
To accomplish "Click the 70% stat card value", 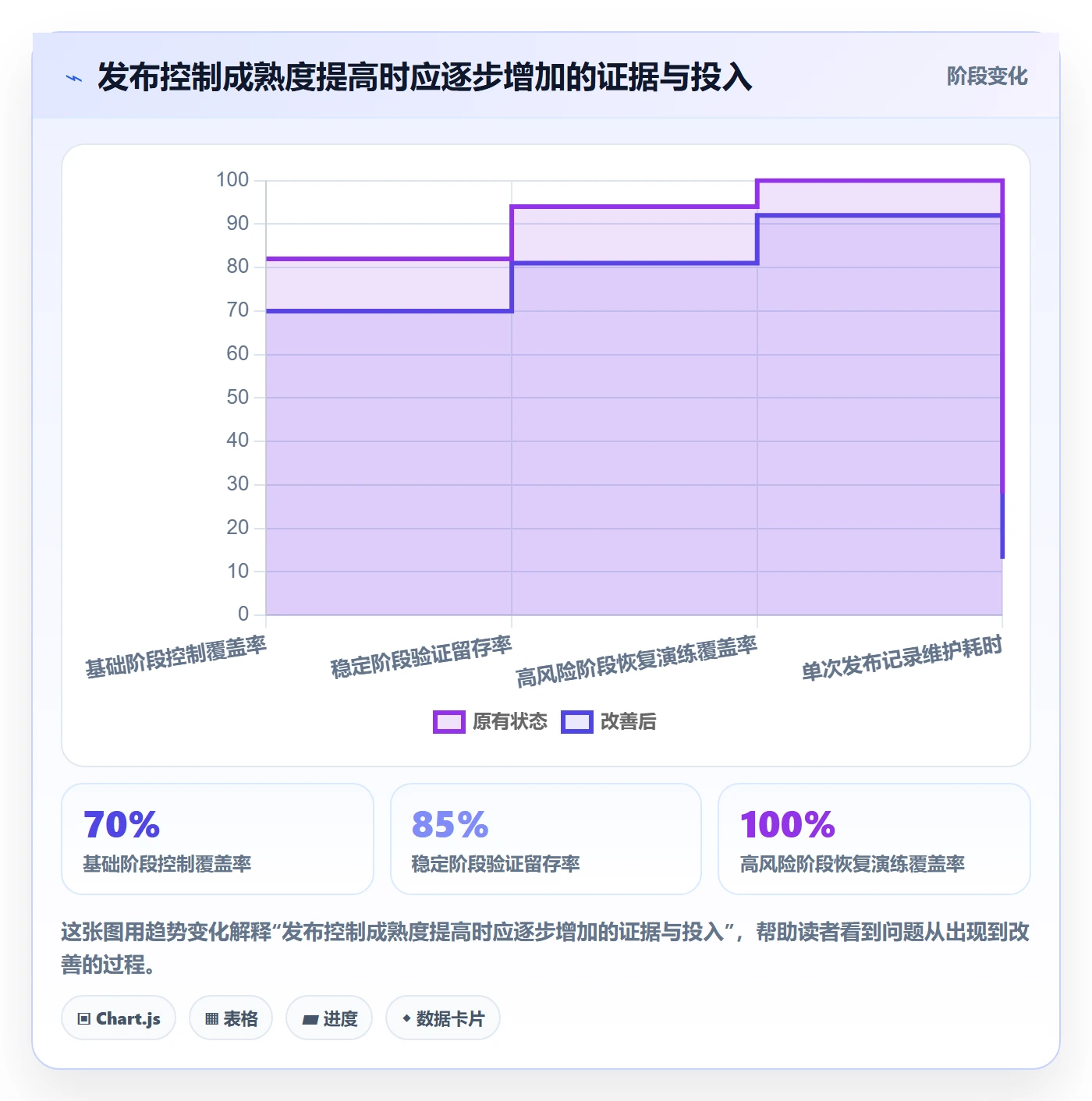I will (x=122, y=824).
